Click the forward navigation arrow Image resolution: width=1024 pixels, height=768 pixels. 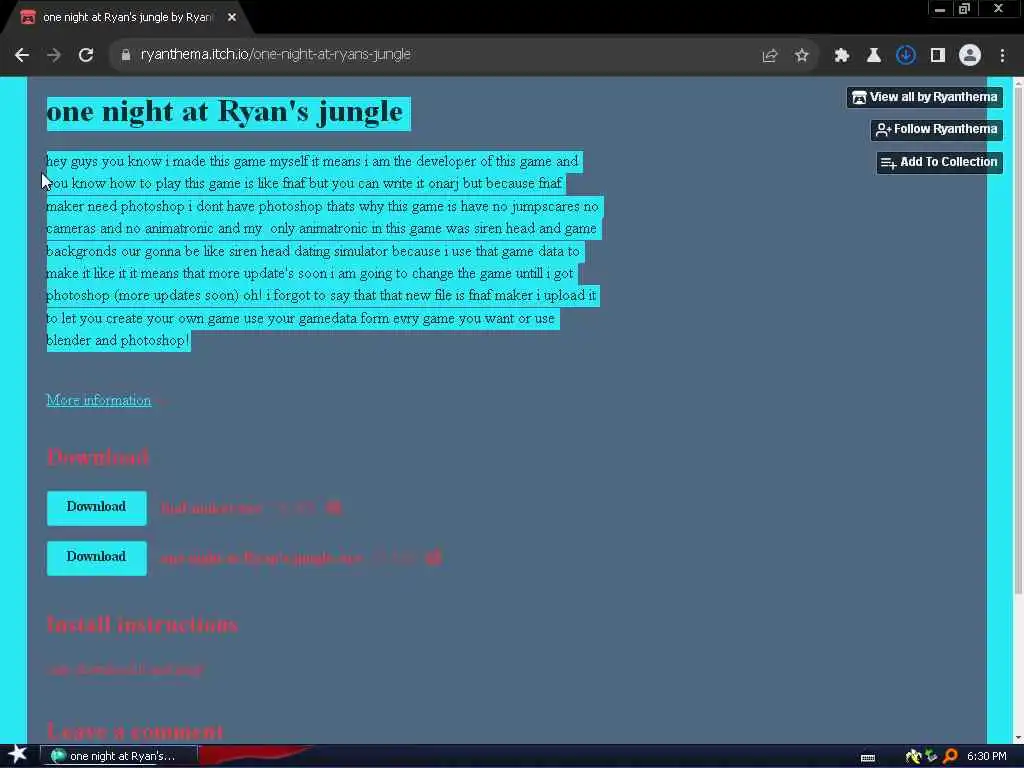click(x=54, y=55)
